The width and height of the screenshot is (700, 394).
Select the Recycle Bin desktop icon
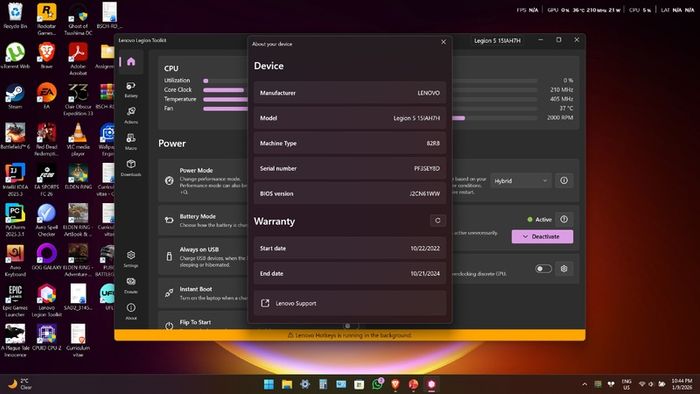[x=15, y=16]
